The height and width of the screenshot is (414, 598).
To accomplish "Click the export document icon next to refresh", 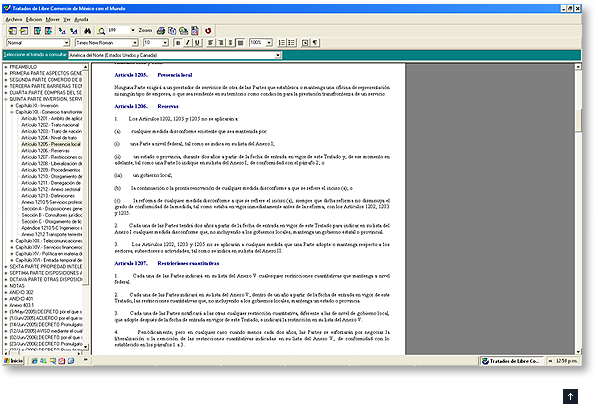I will pyautogui.click(x=195, y=31).
